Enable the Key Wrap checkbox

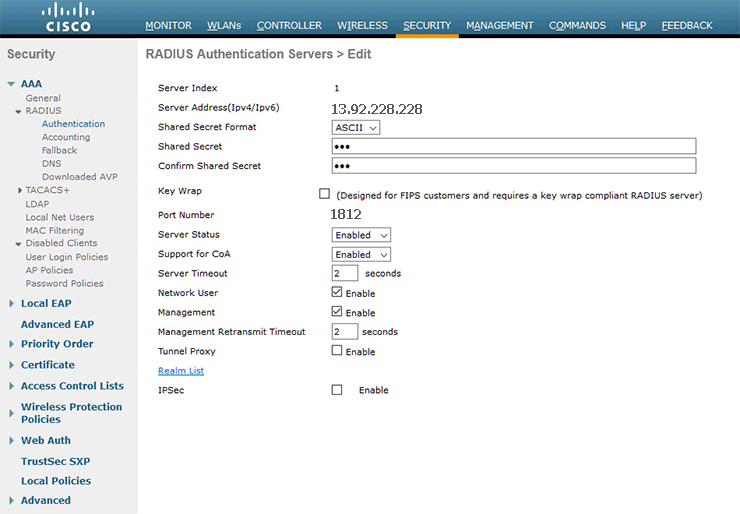click(324, 194)
